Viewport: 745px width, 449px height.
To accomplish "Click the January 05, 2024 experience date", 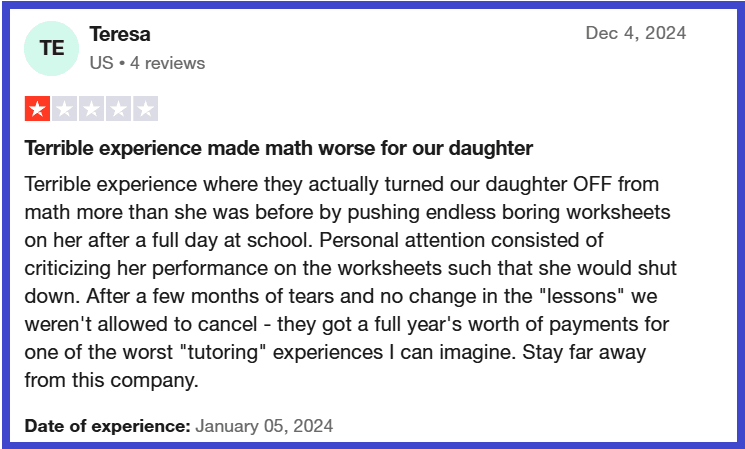I will [x=264, y=425].
